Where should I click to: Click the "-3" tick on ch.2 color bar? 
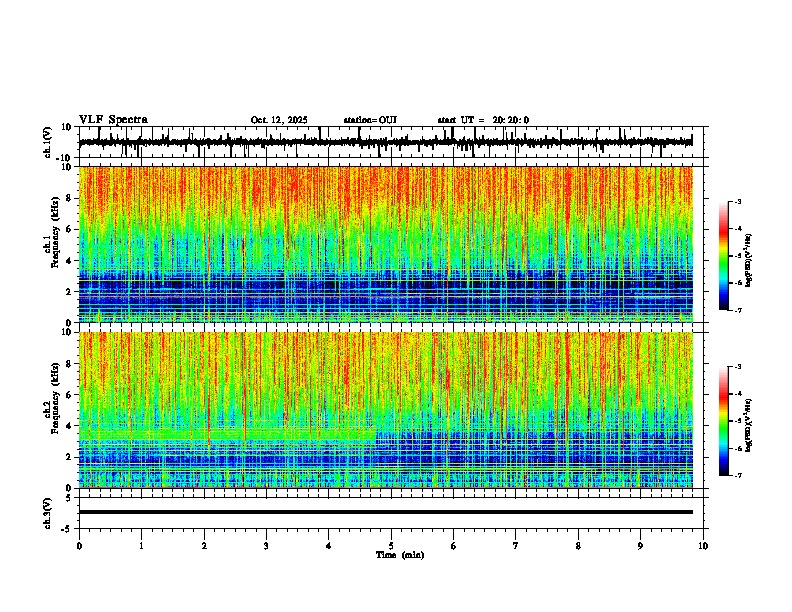click(x=738, y=367)
